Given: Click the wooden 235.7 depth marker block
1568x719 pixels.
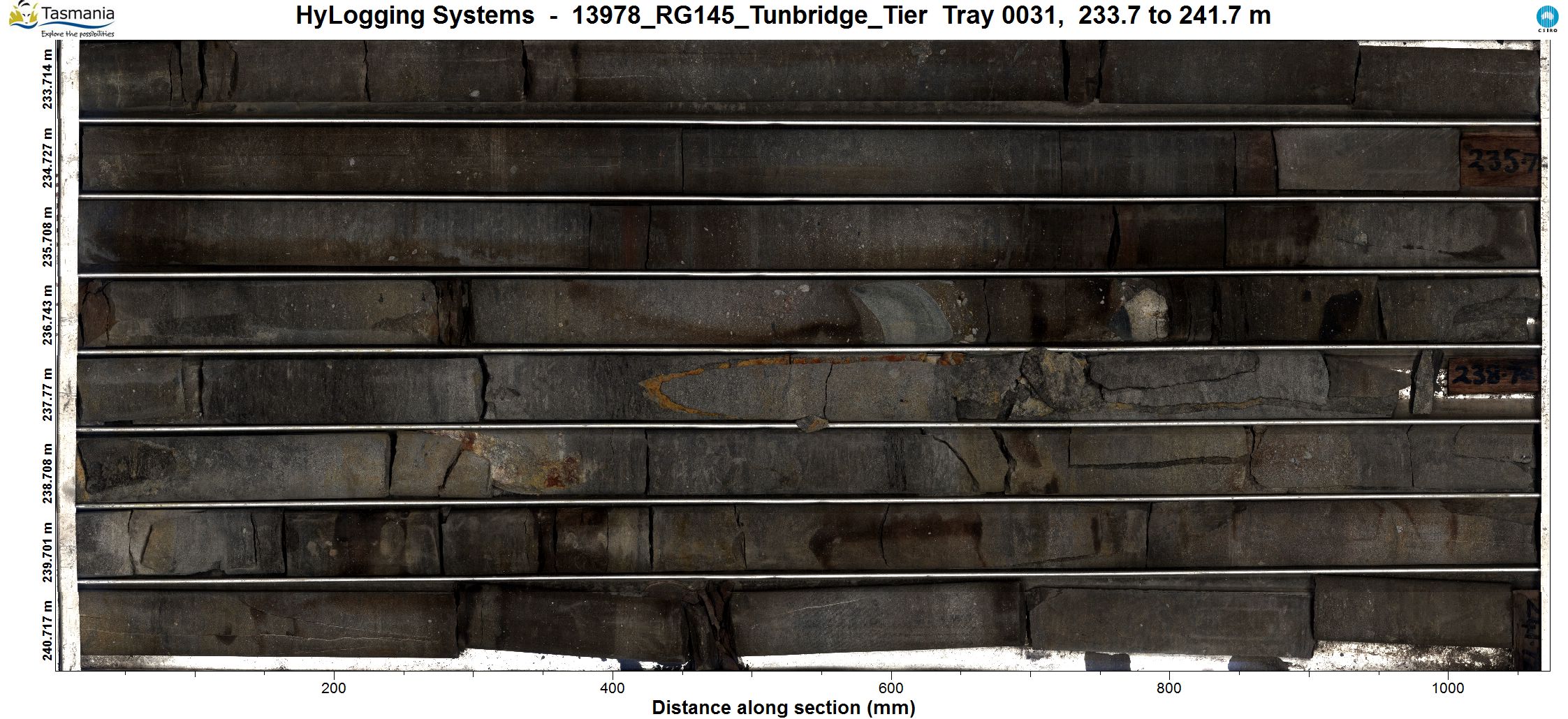Looking at the screenshot, I should pos(1499,161).
